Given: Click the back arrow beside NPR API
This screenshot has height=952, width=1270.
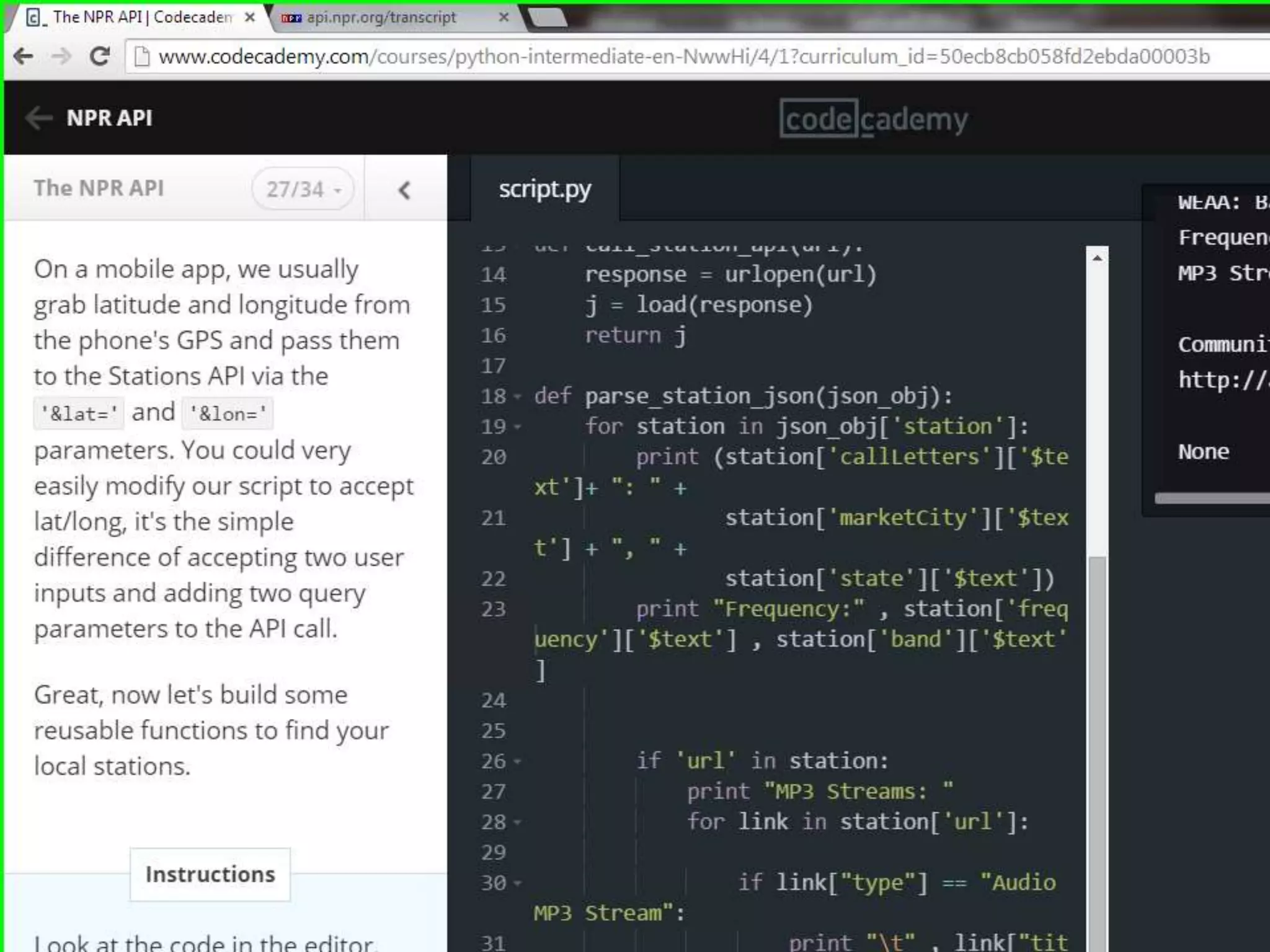Looking at the screenshot, I should click(x=39, y=118).
